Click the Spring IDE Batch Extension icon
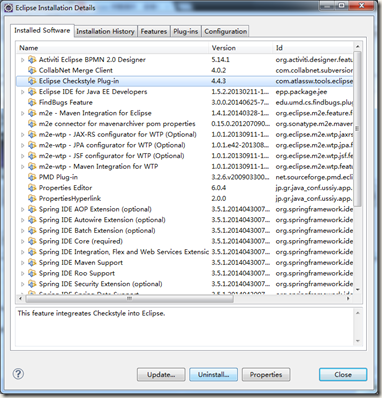 tap(32, 230)
